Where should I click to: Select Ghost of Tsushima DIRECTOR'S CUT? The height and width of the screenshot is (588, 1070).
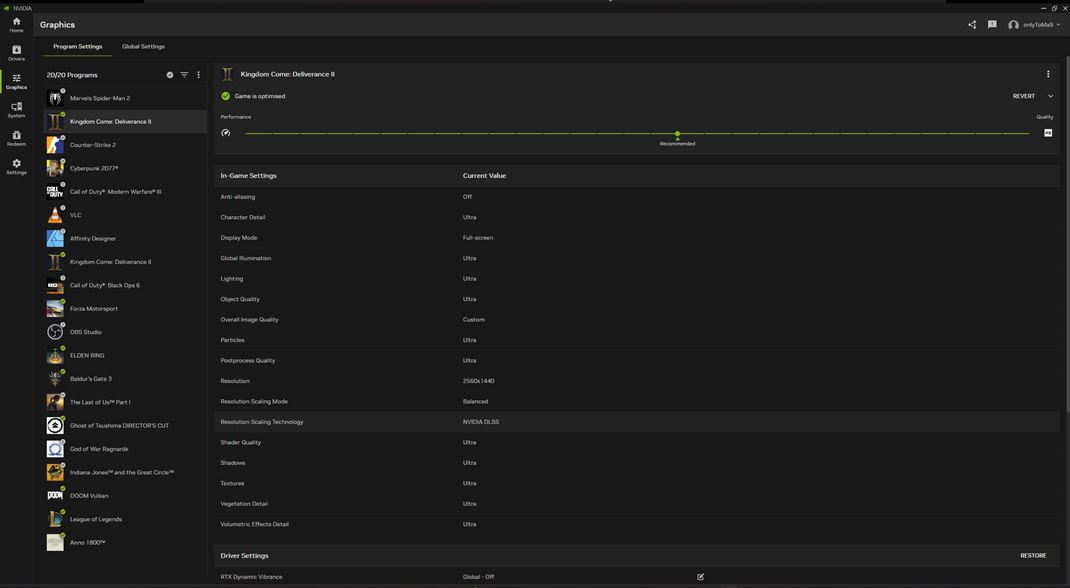tap(126, 426)
